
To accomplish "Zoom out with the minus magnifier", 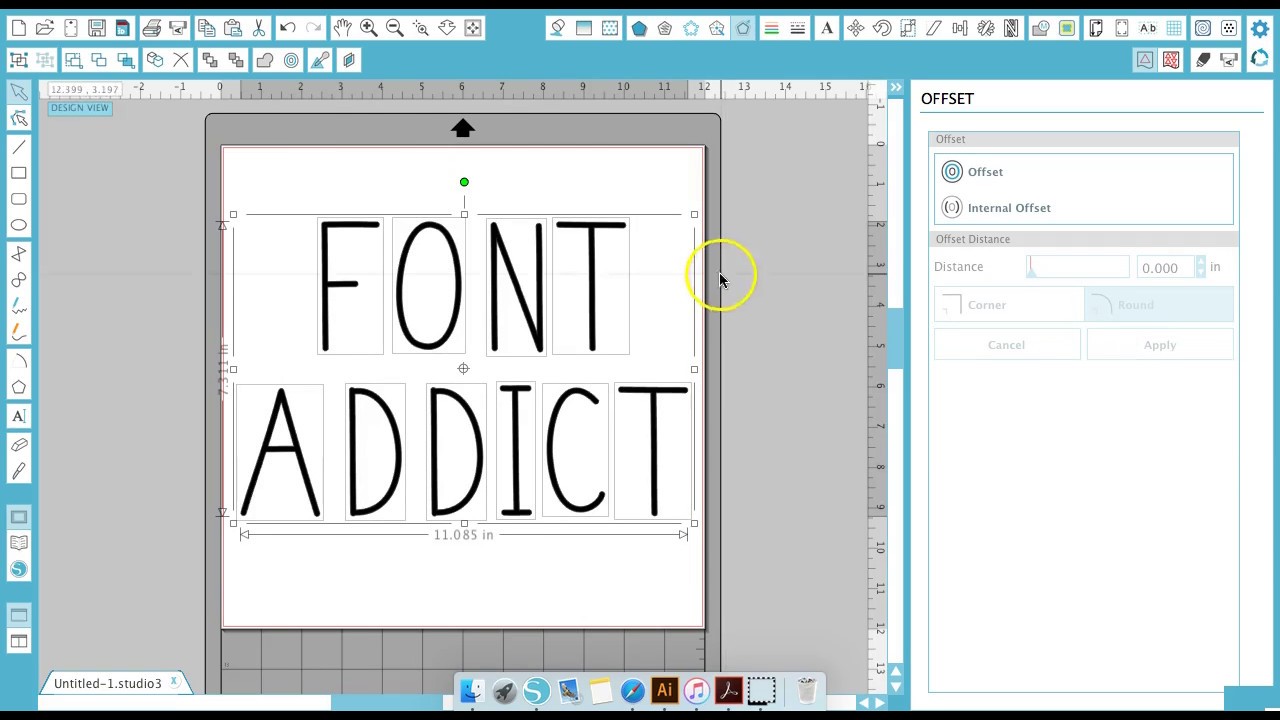I will tap(395, 28).
